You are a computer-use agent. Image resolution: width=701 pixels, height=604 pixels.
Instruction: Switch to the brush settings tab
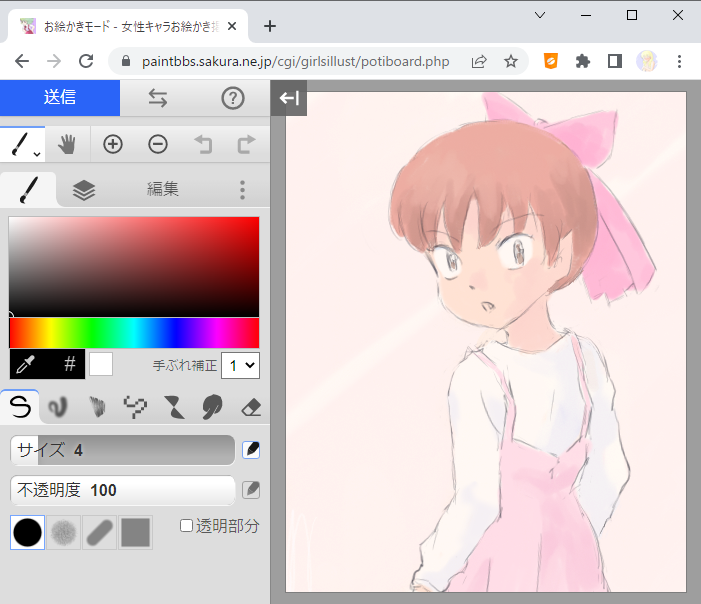(x=28, y=190)
